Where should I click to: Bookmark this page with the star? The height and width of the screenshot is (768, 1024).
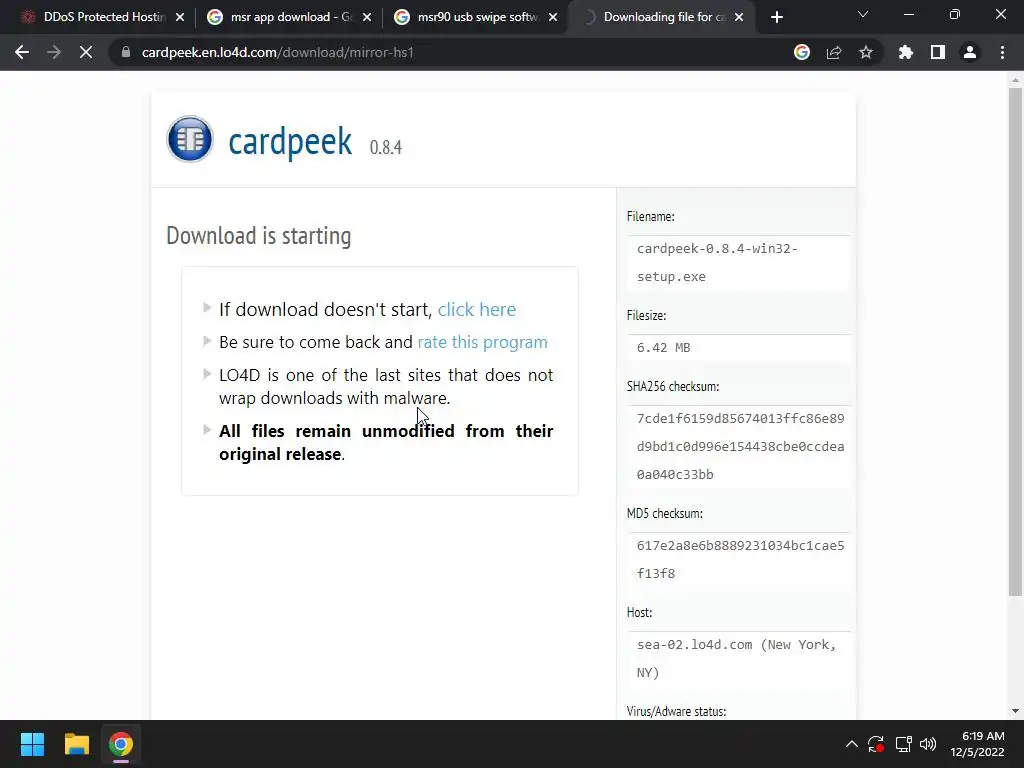[x=866, y=52]
